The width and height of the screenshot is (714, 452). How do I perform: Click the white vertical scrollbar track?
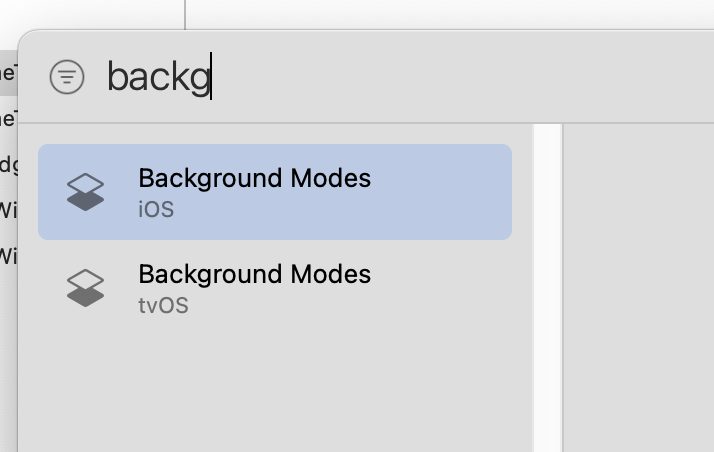(547, 288)
